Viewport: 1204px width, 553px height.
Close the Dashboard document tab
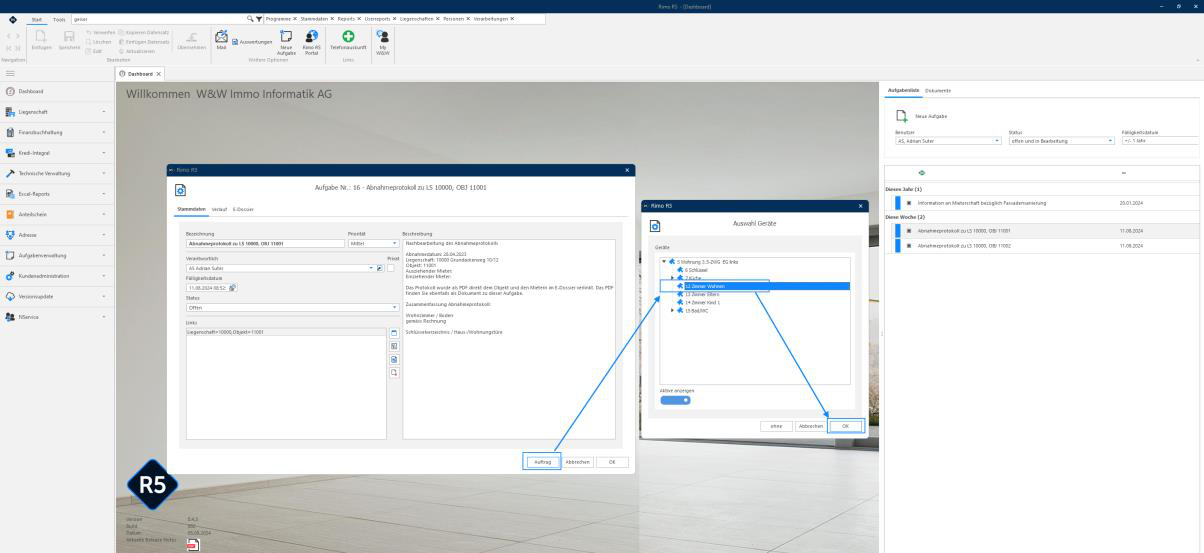tap(158, 73)
